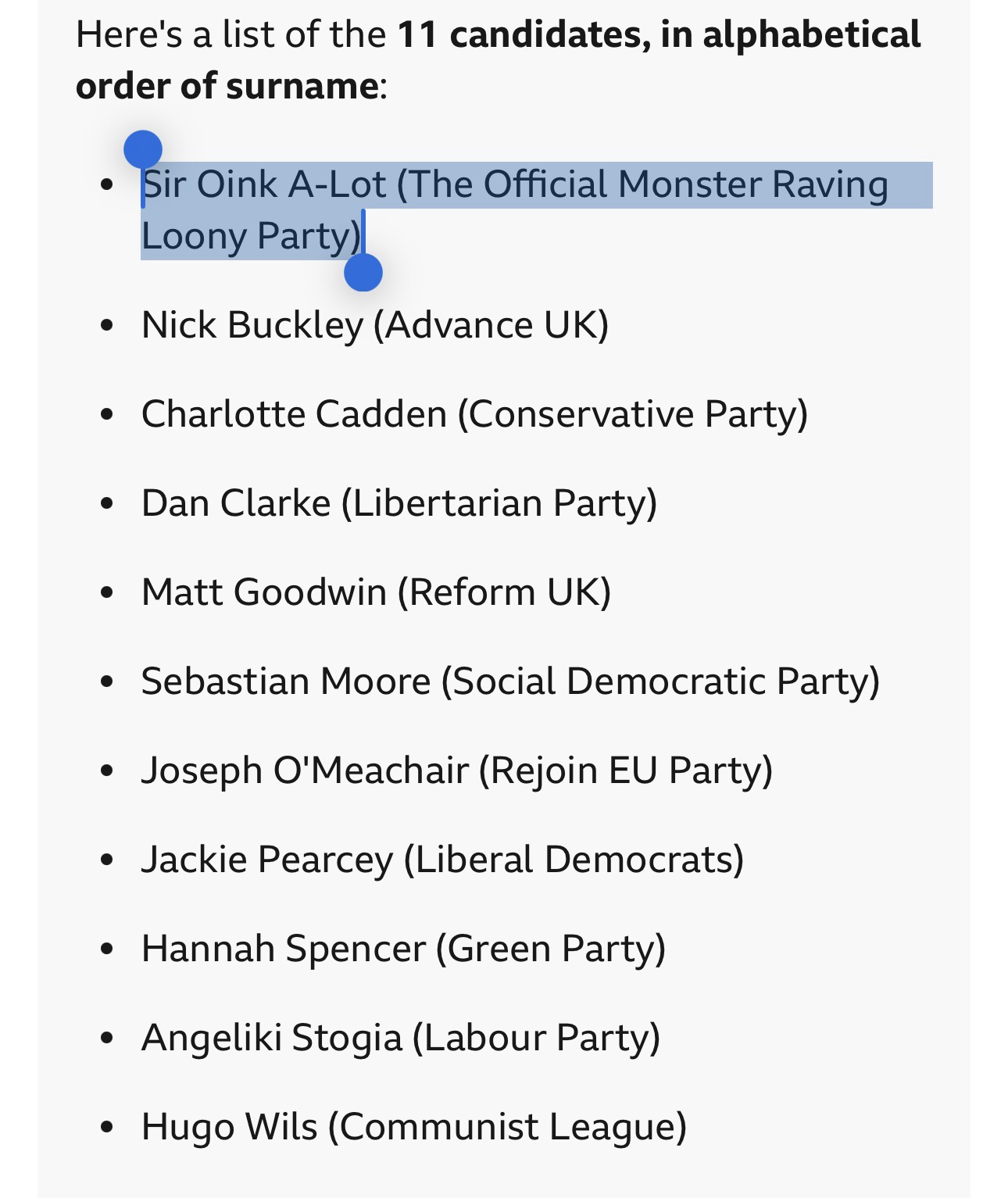Image resolution: width=1008 pixels, height=1198 pixels.
Task: Tap the 'Dan Clarke' candidate name
Action: pyautogui.click(x=235, y=503)
